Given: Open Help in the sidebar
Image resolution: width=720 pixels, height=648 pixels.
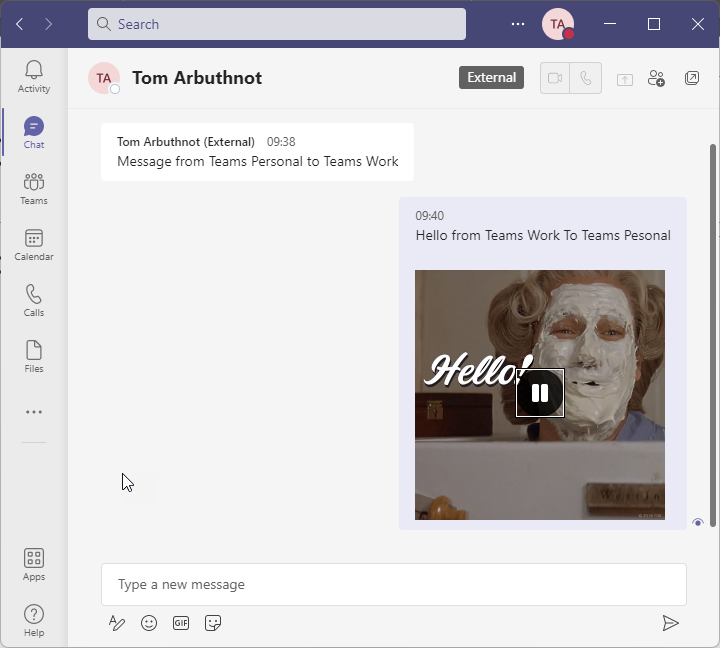Looking at the screenshot, I should coord(34,620).
